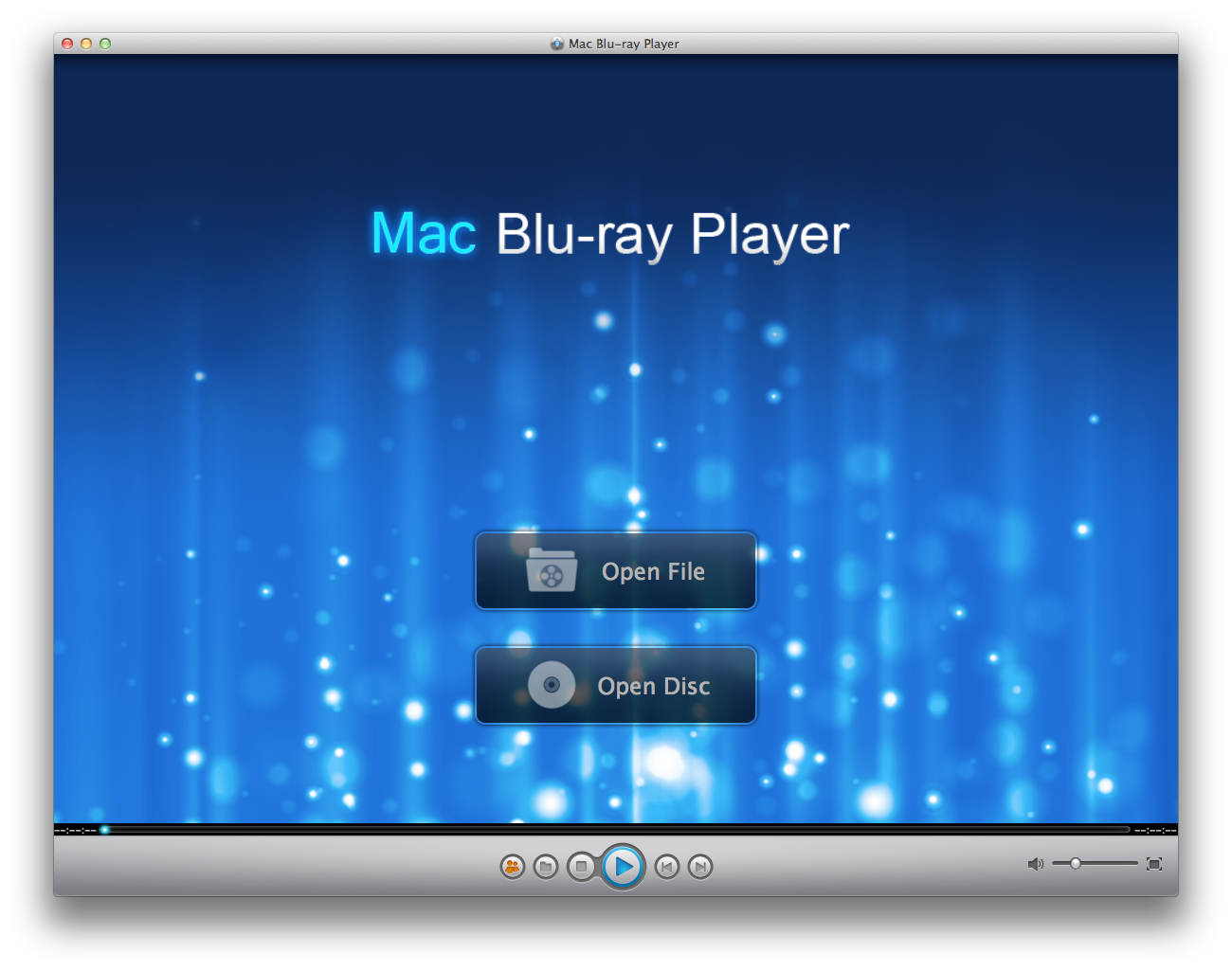Viewport: 1232px width, 971px height.
Task: Click the Open File button
Action: pos(616,570)
